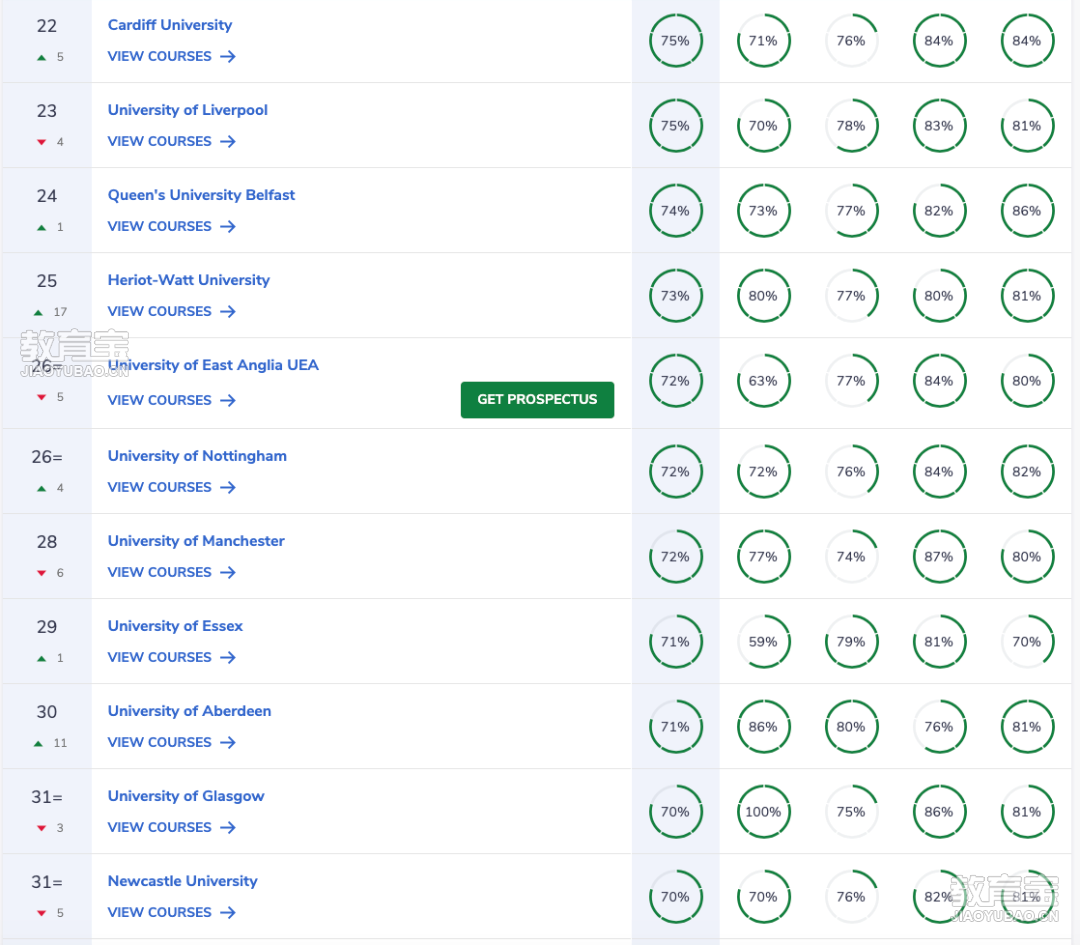View courses for University of Nottingham
Image resolution: width=1080 pixels, height=945 pixels.
172,488
